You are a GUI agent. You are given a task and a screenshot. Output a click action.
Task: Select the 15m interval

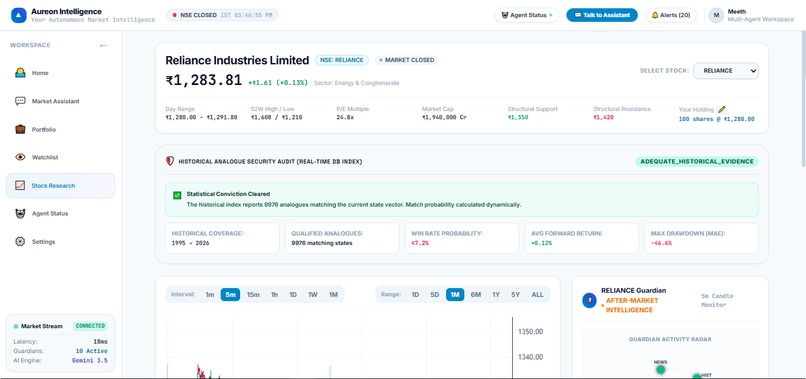[x=253, y=295]
